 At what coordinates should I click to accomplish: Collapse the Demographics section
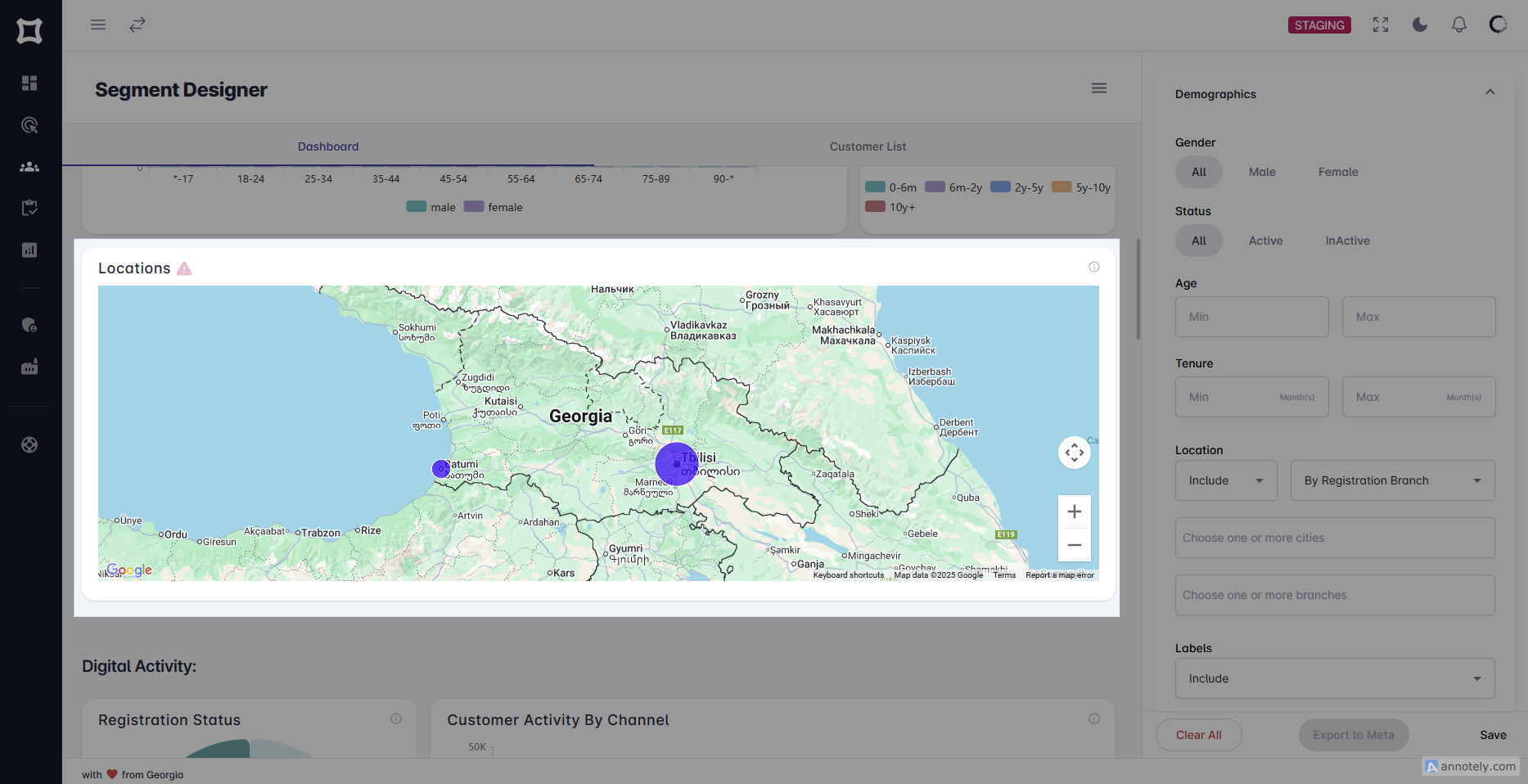pyautogui.click(x=1490, y=92)
